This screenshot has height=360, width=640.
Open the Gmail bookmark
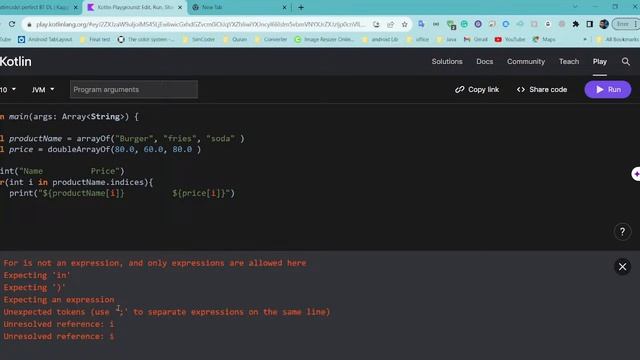[x=476, y=39]
